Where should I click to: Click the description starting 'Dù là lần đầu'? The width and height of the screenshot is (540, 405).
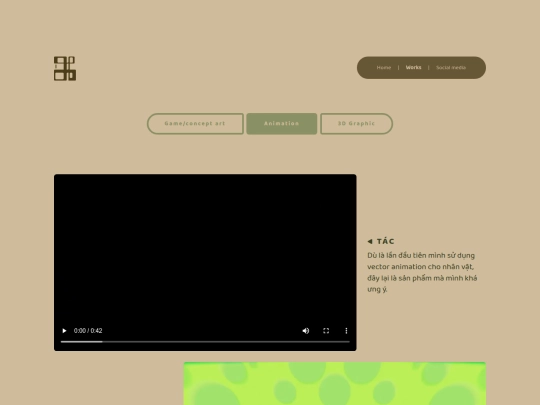click(422, 272)
